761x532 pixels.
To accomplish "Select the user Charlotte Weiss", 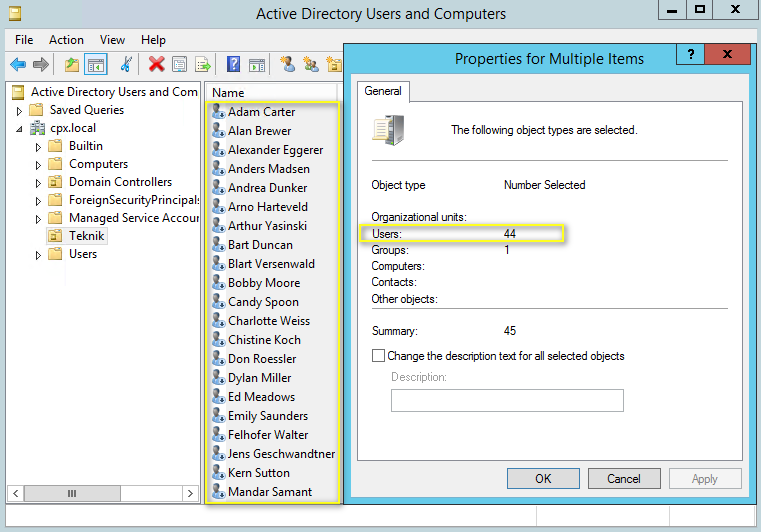I will pos(268,321).
